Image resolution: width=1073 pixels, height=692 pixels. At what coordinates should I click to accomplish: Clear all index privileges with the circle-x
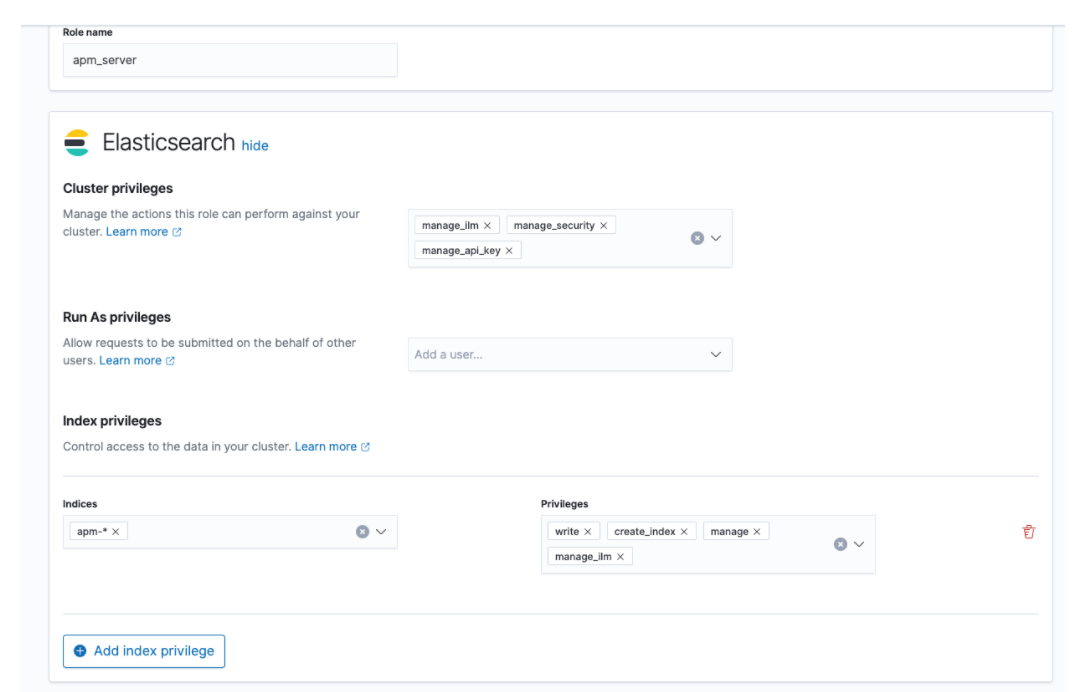(841, 544)
